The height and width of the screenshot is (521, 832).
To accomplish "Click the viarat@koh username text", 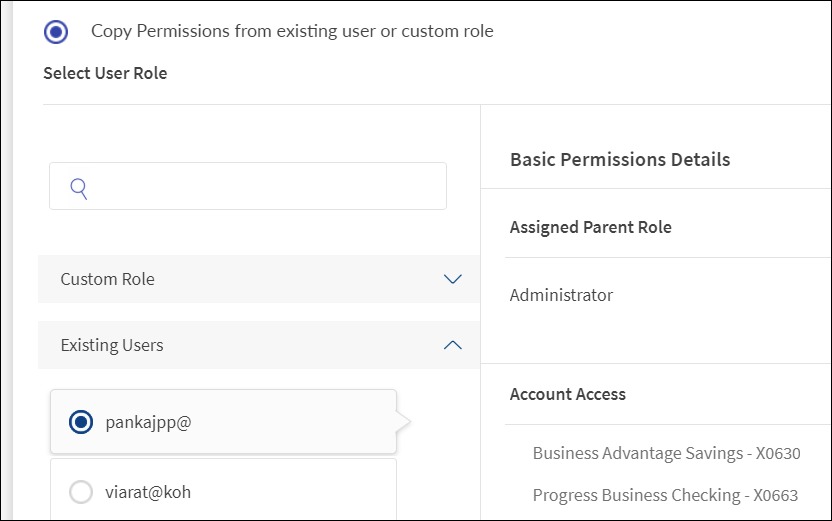I will click(148, 491).
